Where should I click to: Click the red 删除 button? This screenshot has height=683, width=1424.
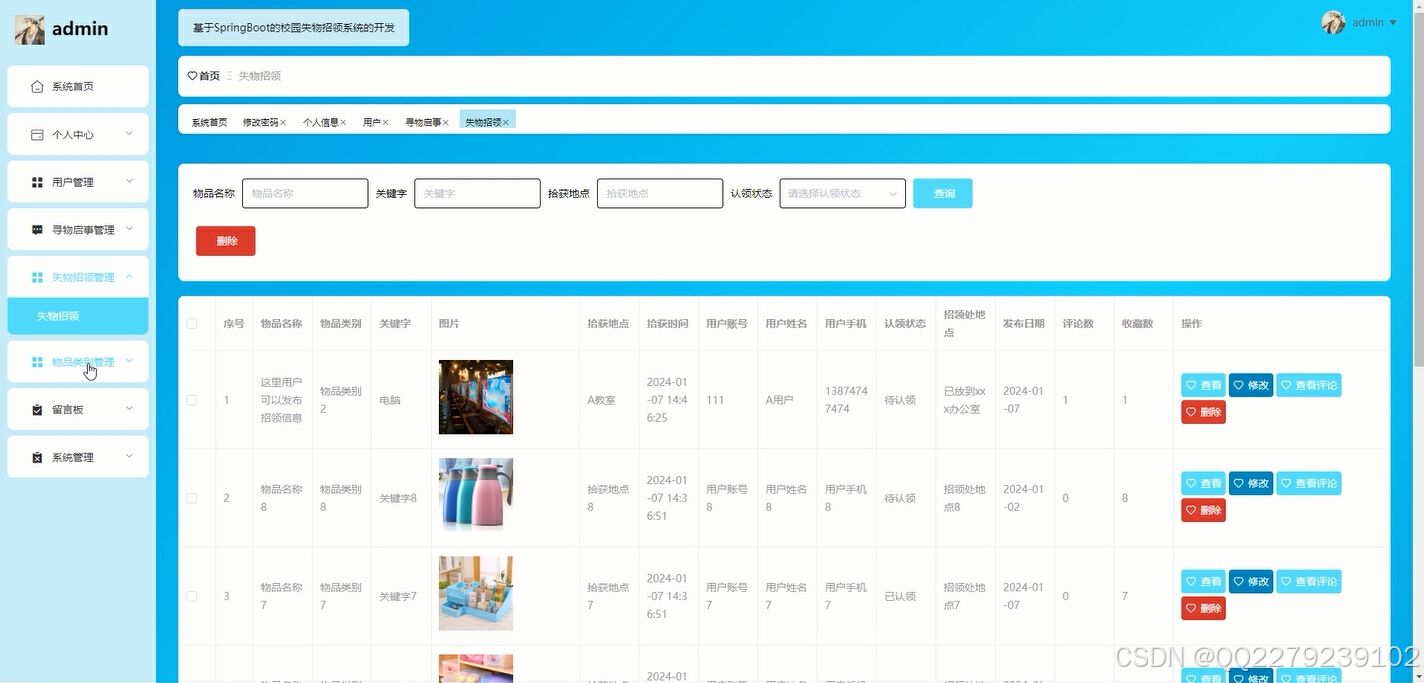[x=225, y=241]
